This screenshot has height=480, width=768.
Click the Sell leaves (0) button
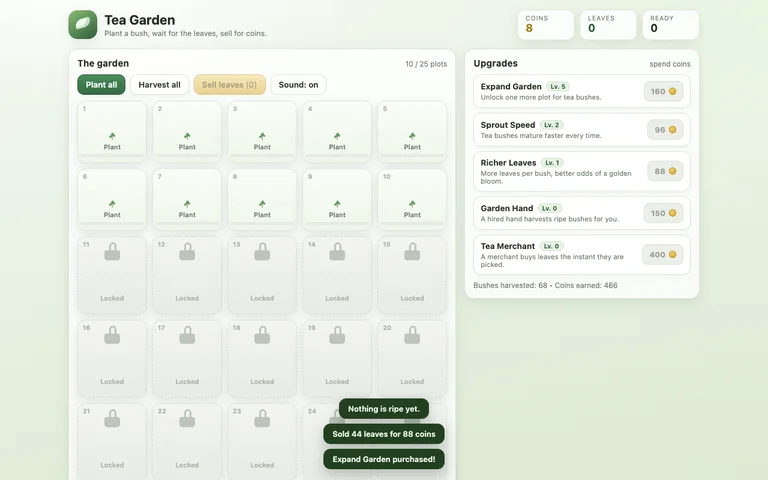coord(229,85)
